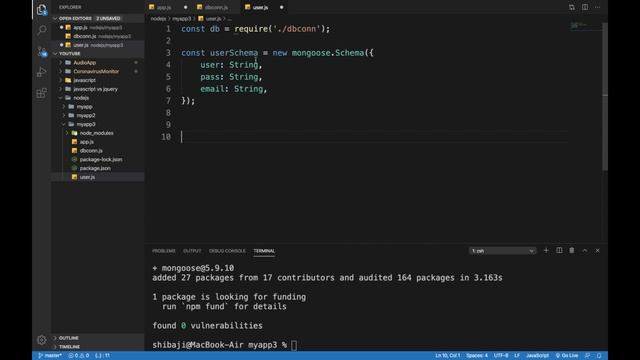The height and width of the screenshot is (360, 640).
Task: Open the terminal shell selector dropdown
Action: click(502, 251)
